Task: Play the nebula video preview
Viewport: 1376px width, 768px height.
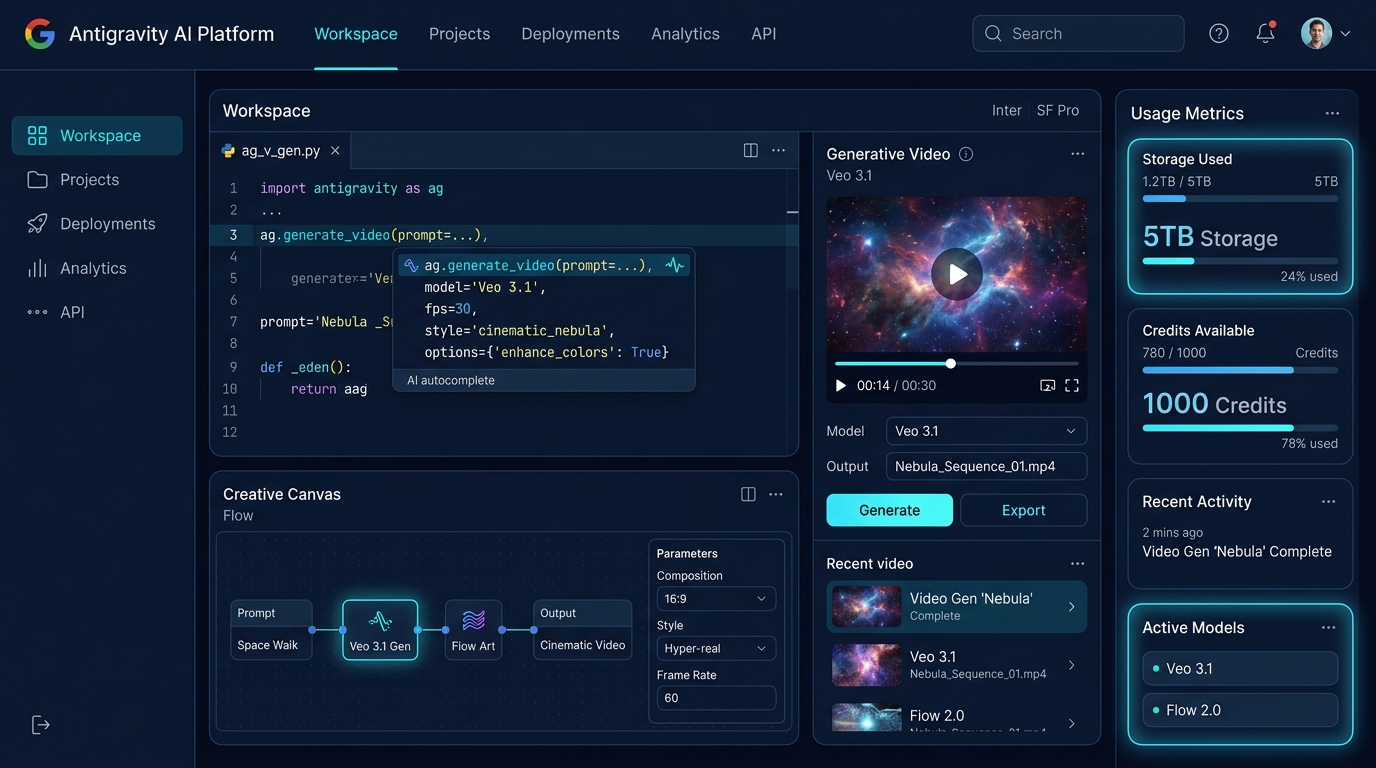Action: pos(957,274)
